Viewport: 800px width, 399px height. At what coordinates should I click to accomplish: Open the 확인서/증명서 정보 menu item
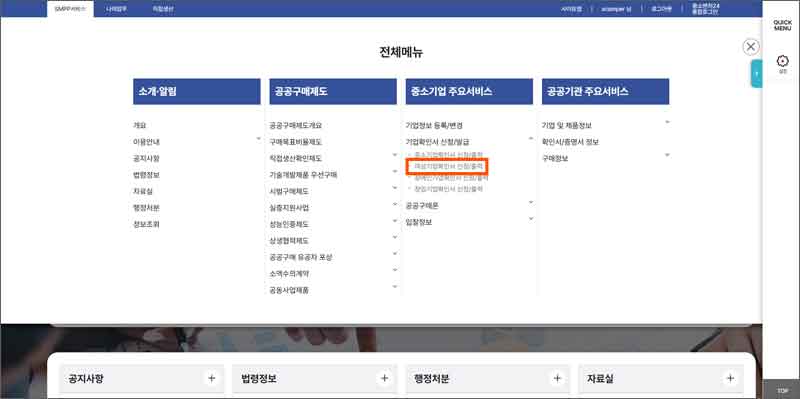(x=570, y=142)
